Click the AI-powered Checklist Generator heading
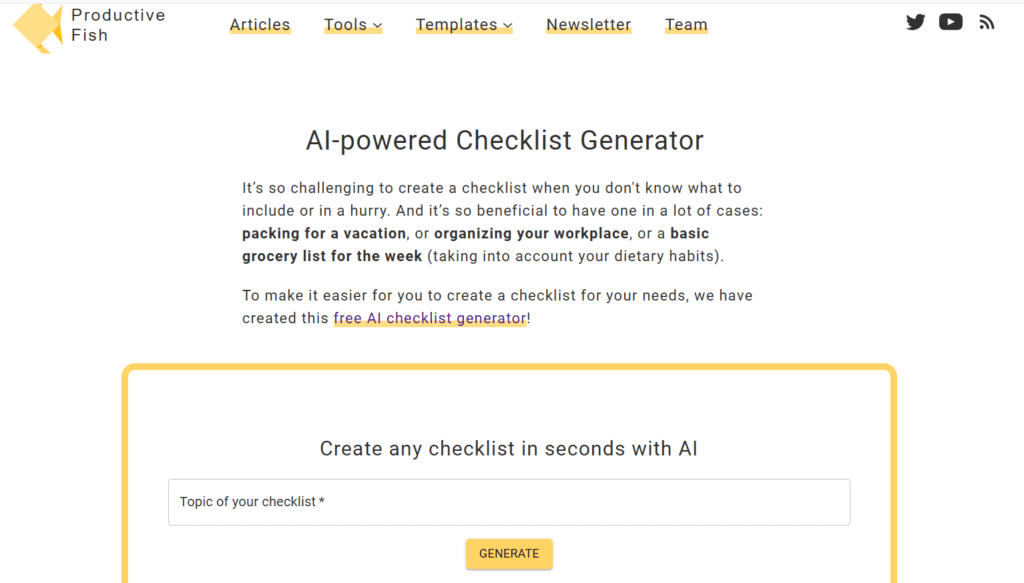Viewport: 1024px width, 583px height. click(505, 140)
